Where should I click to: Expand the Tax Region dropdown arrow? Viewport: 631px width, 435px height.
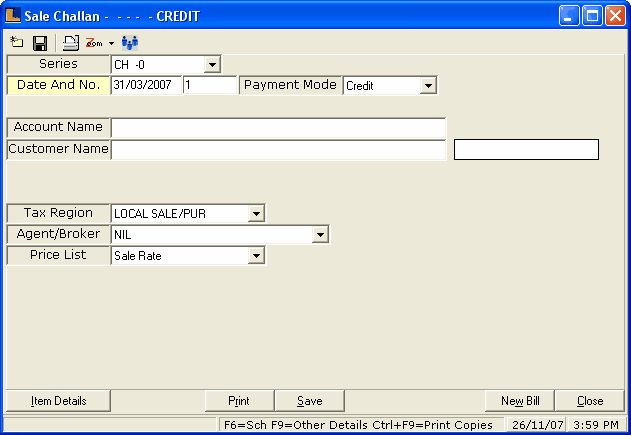[256, 213]
